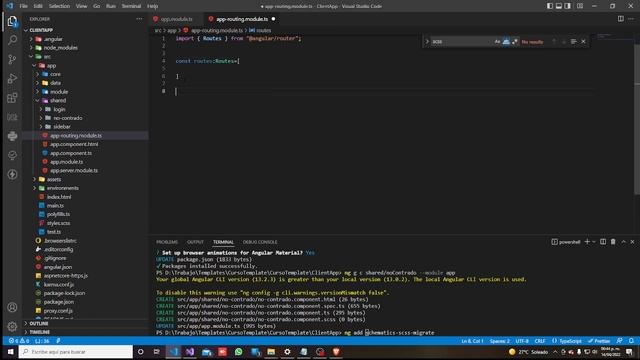Open the Selection menu

click(59, 6)
